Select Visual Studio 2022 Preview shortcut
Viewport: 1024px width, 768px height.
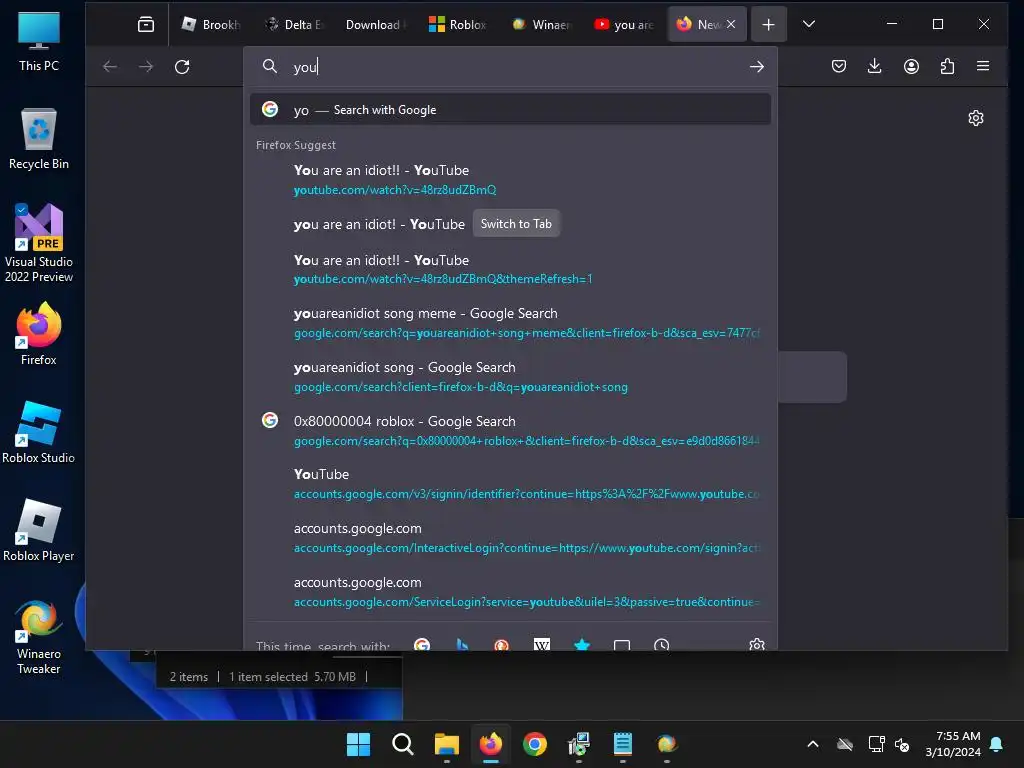(x=39, y=243)
